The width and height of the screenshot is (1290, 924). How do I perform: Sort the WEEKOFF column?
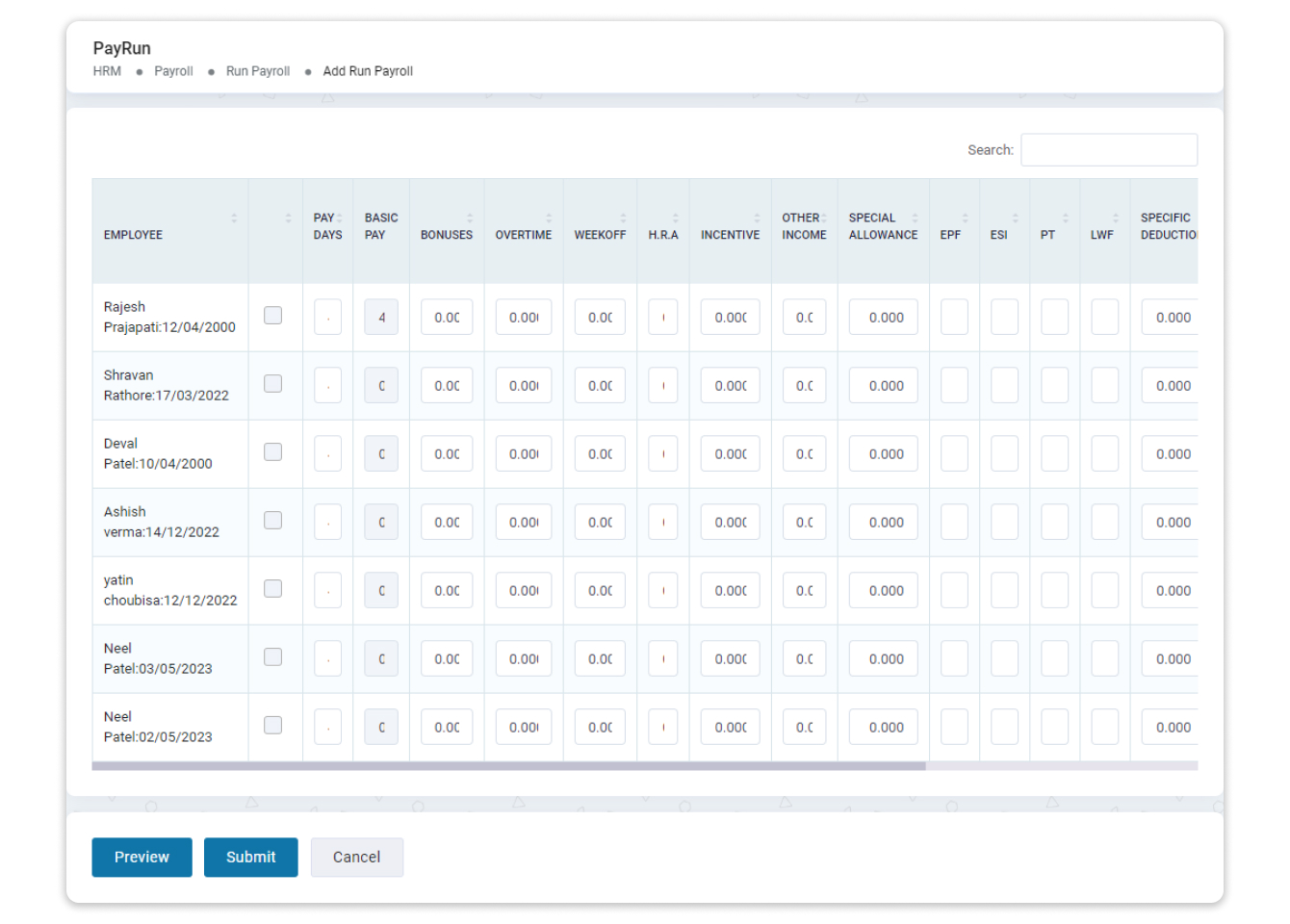(x=624, y=218)
